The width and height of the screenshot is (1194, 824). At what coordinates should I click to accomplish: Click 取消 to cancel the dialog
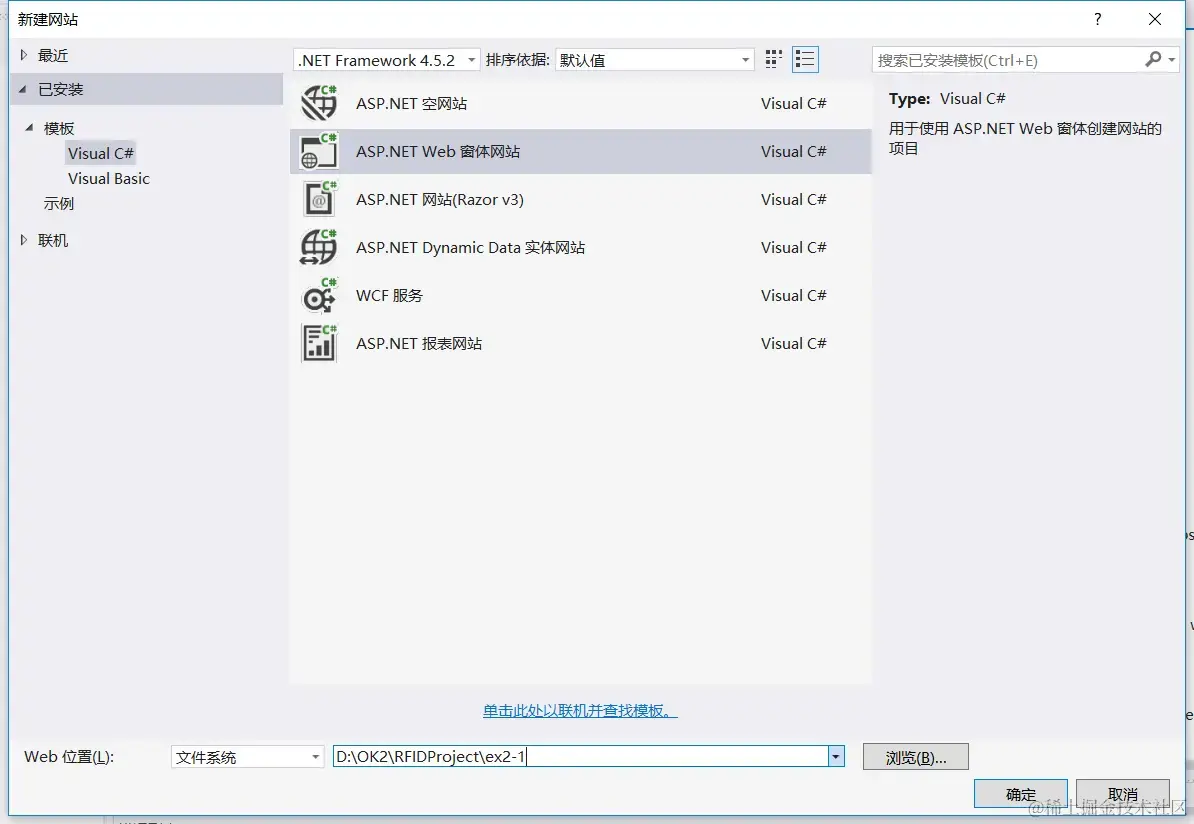[1123, 794]
